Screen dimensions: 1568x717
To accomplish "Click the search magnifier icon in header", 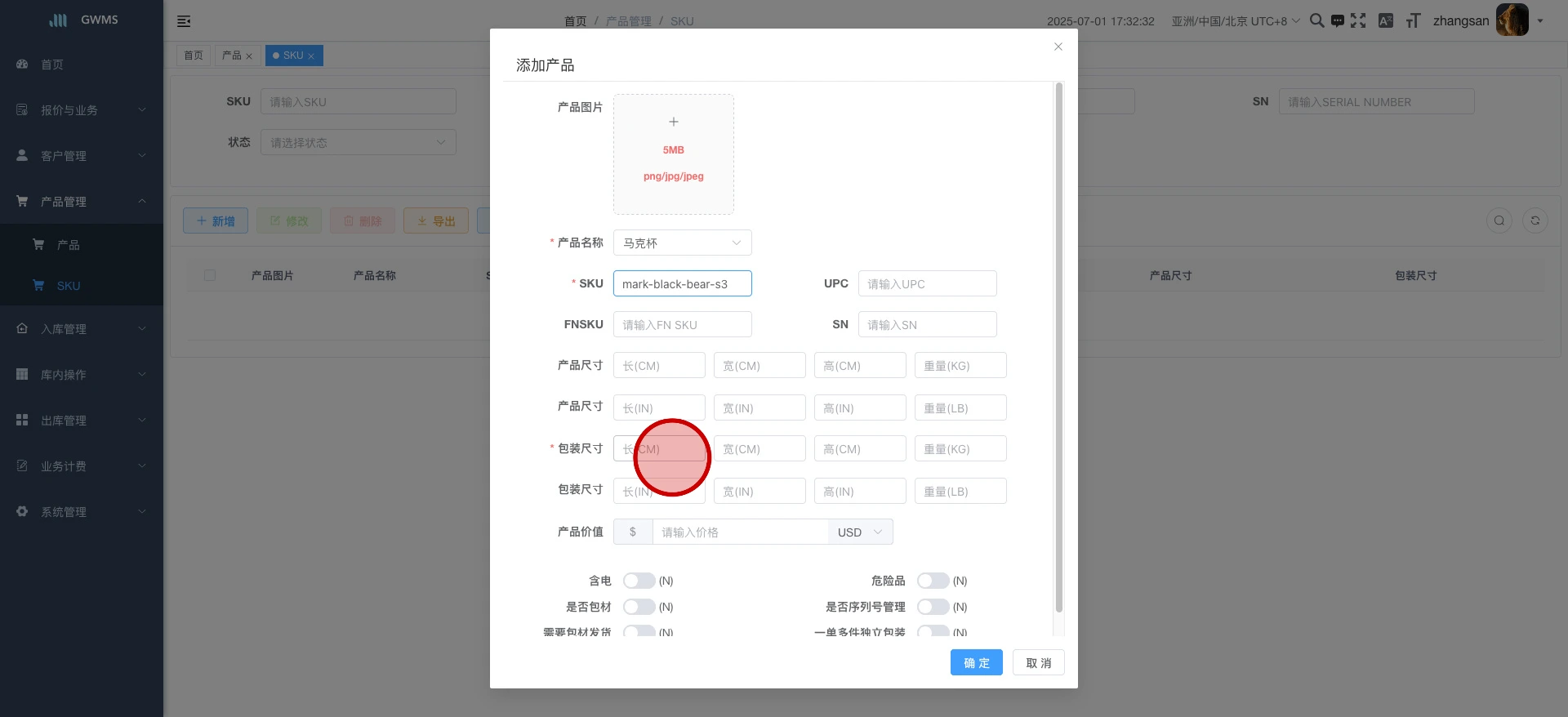I will click(x=1316, y=20).
